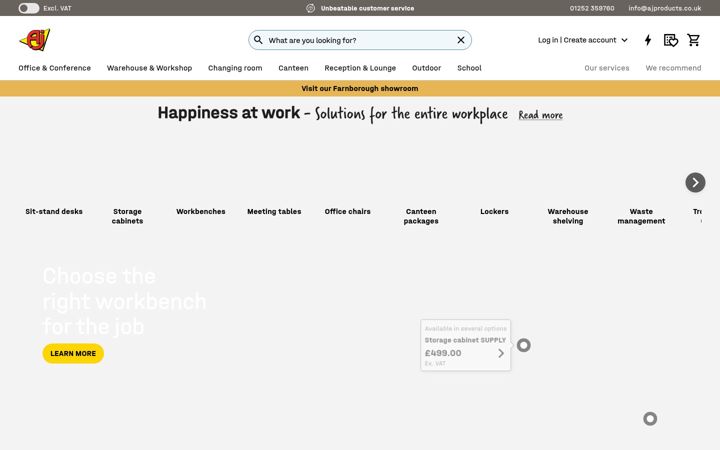Select Storage cabinets category
720x450 pixels.
tap(127, 216)
